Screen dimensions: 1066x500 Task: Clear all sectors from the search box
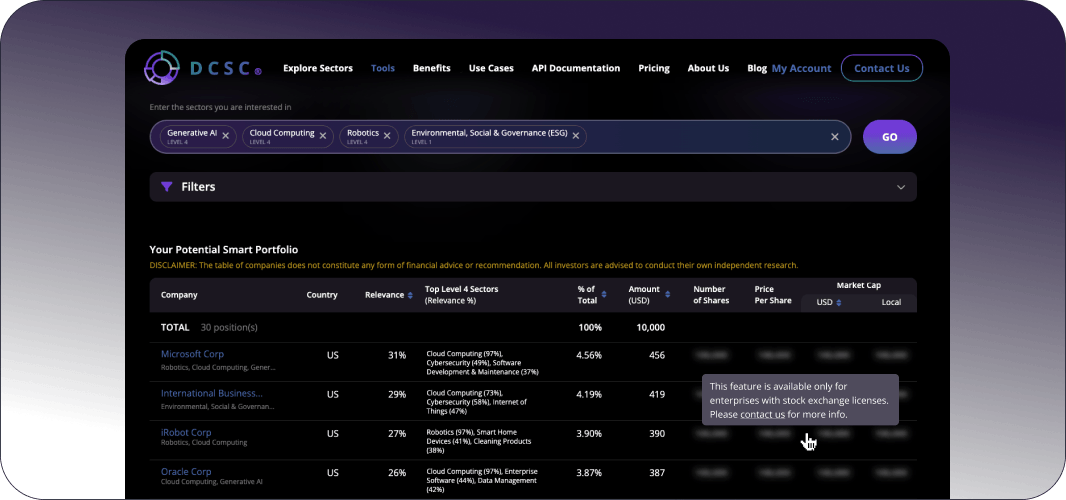(x=835, y=137)
